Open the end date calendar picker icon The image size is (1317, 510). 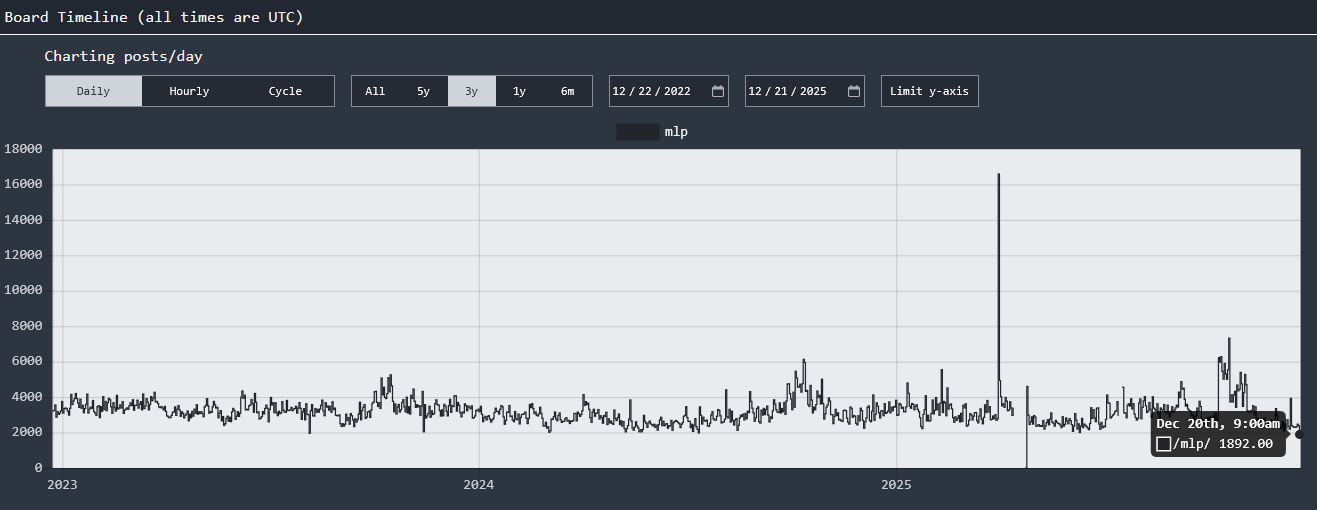[x=853, y=91]
